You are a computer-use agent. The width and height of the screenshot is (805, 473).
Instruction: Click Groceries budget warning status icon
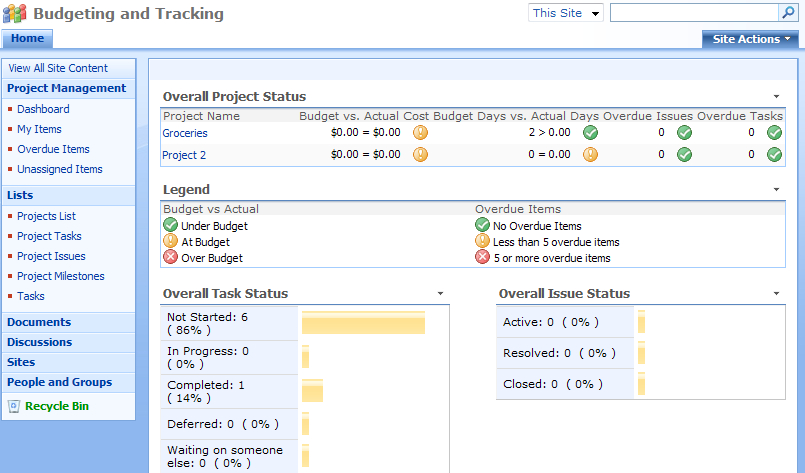click(x=421, y=132)
